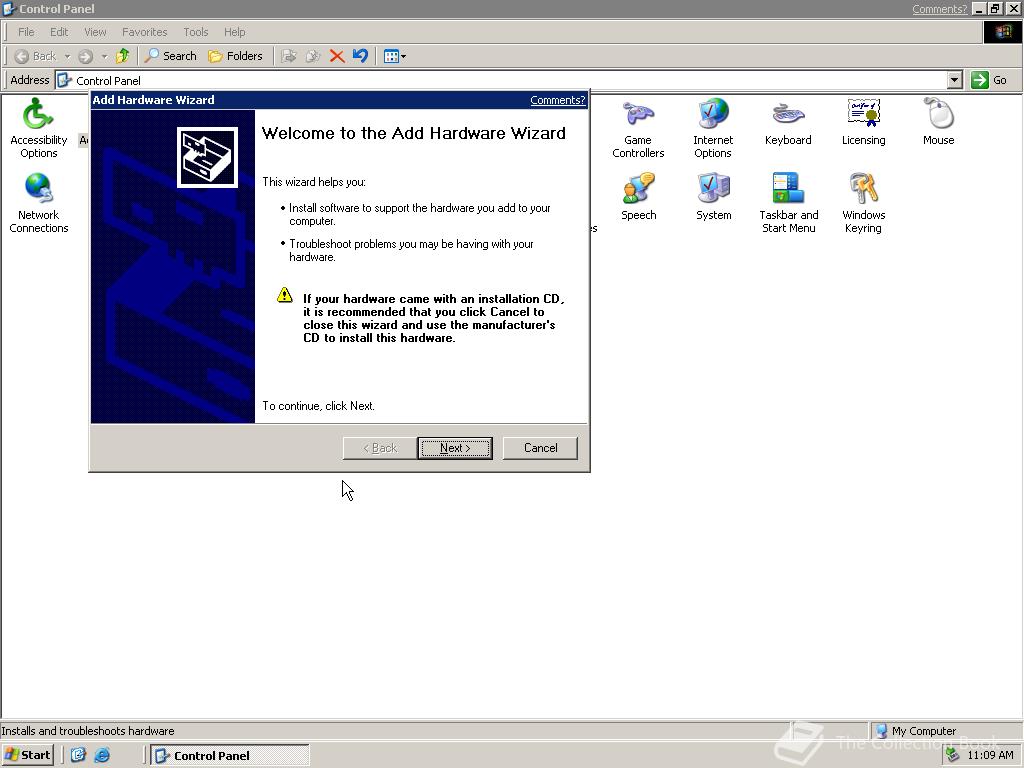This screenshot has height=768, width=1024.
Task: Open Licensing applet
Action: point(863,122)
